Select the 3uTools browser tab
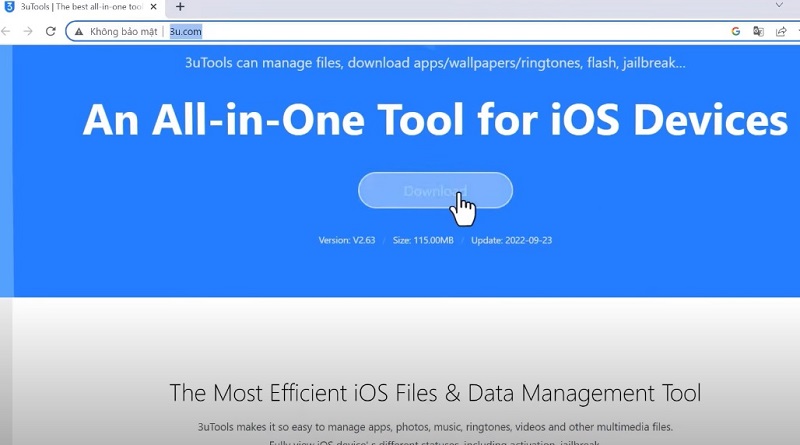Screen dimensions: 800x445 point(82,7)
